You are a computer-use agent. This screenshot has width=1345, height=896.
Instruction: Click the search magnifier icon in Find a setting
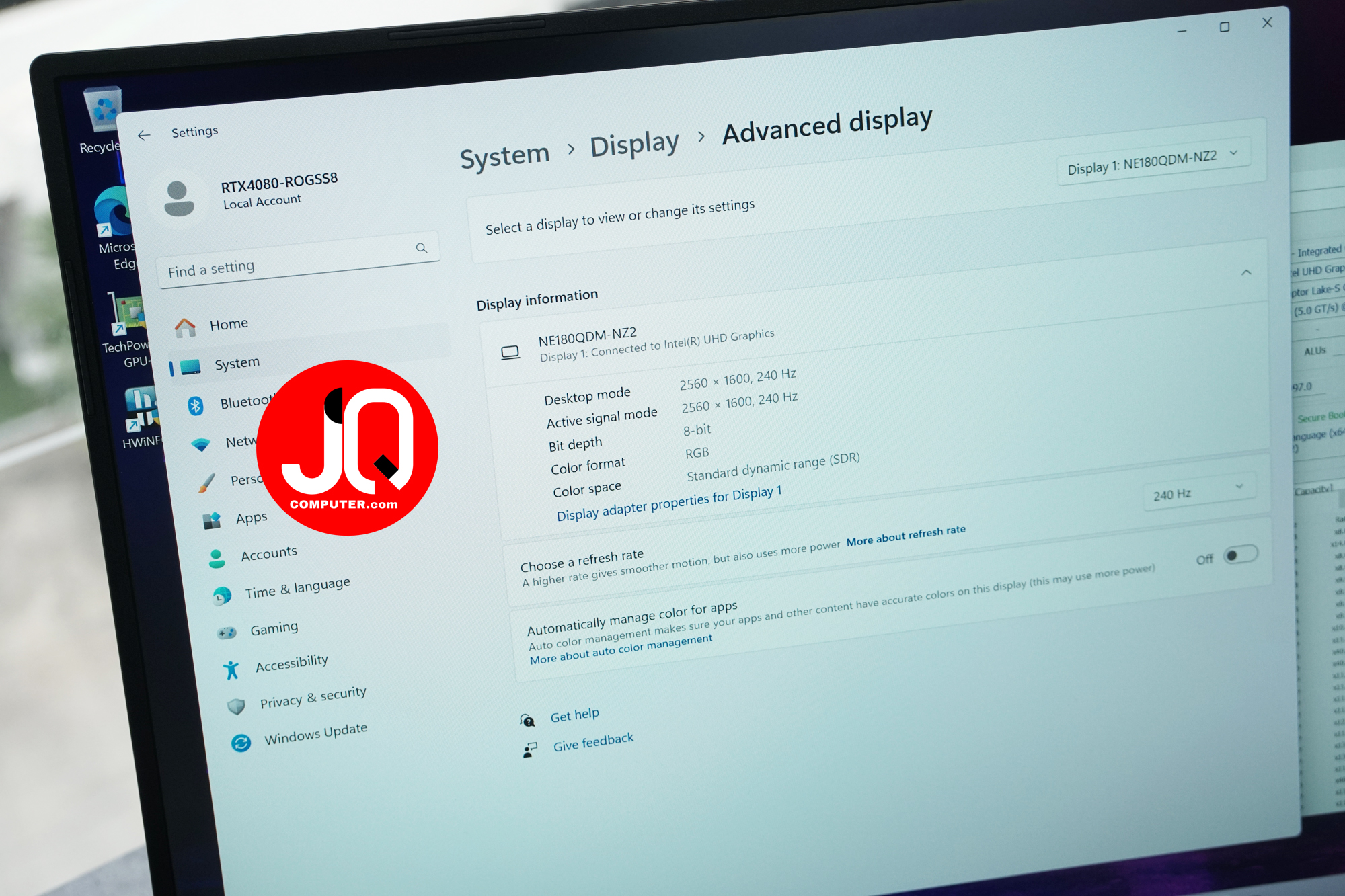coord(422,248)
